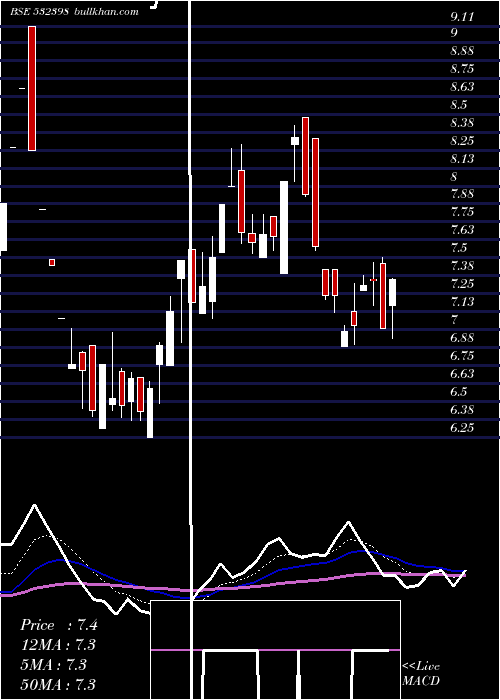Click the tall red candlestick near 9

pos(32,88)
